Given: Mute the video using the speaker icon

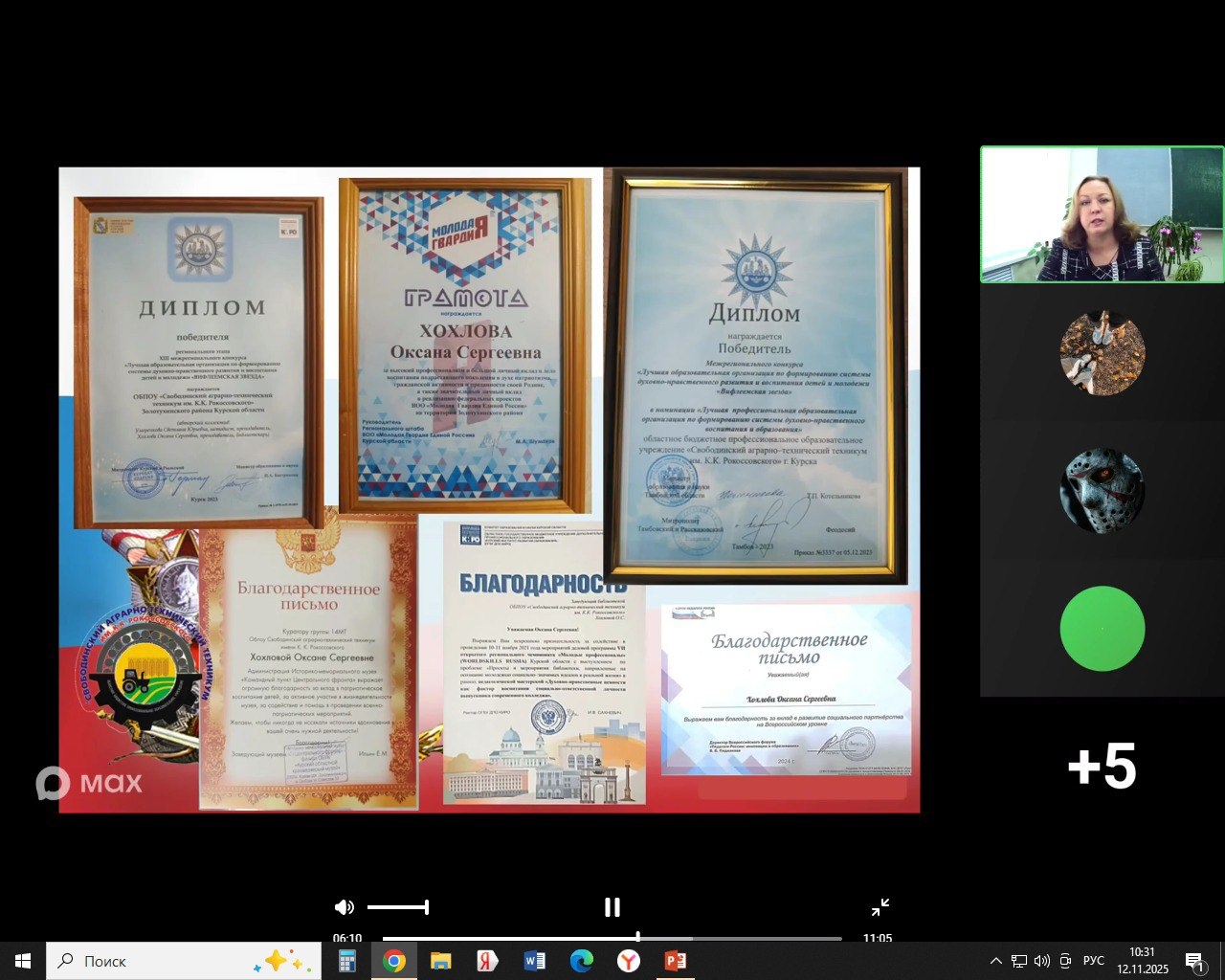Looking at the screenshot, I should click(x=345, y=907).
